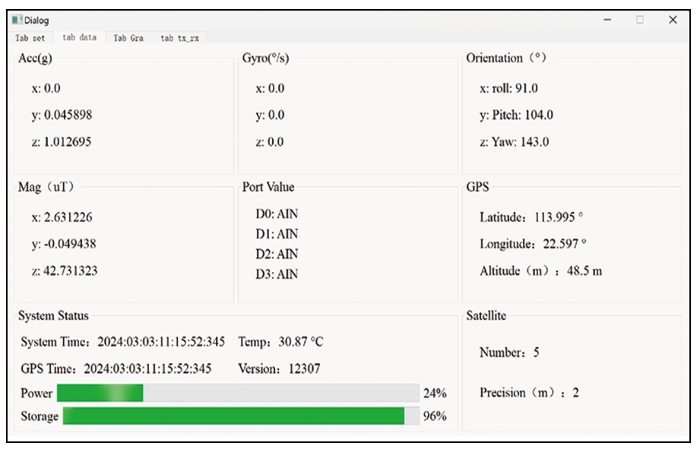The height and width of the screenshot is (449, 700).
Task: Minimize the Dialog window
Action: click(606, 19)
